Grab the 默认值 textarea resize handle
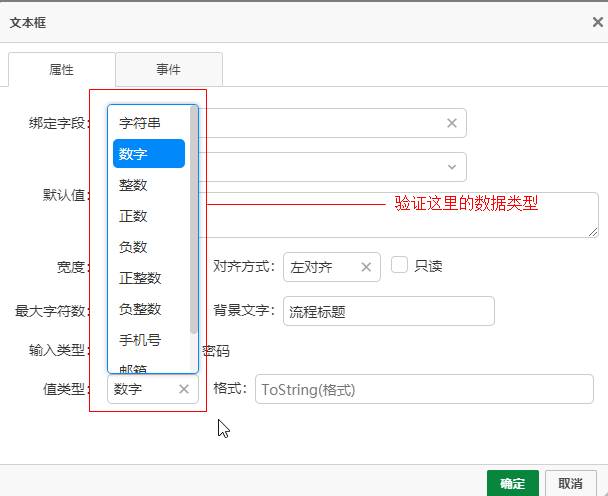Screen dimensions: 608x496 [593, 232]
